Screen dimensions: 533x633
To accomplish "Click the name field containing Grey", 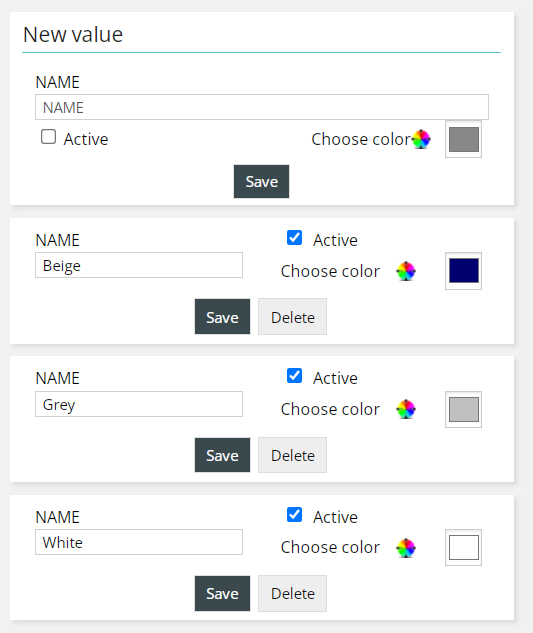I will tap(139, 404).
